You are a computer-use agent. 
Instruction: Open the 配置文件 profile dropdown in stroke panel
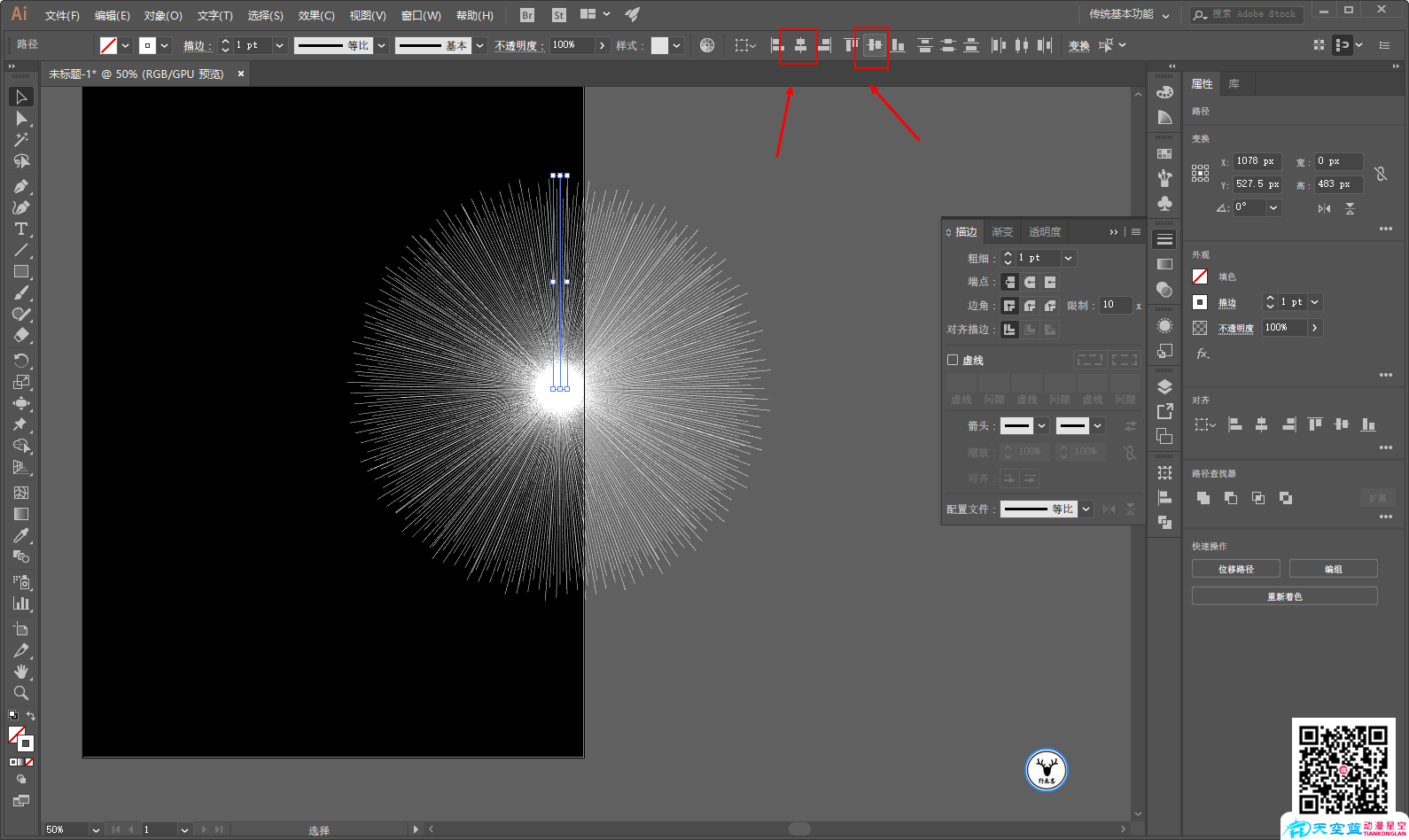tap(1086, 509)
